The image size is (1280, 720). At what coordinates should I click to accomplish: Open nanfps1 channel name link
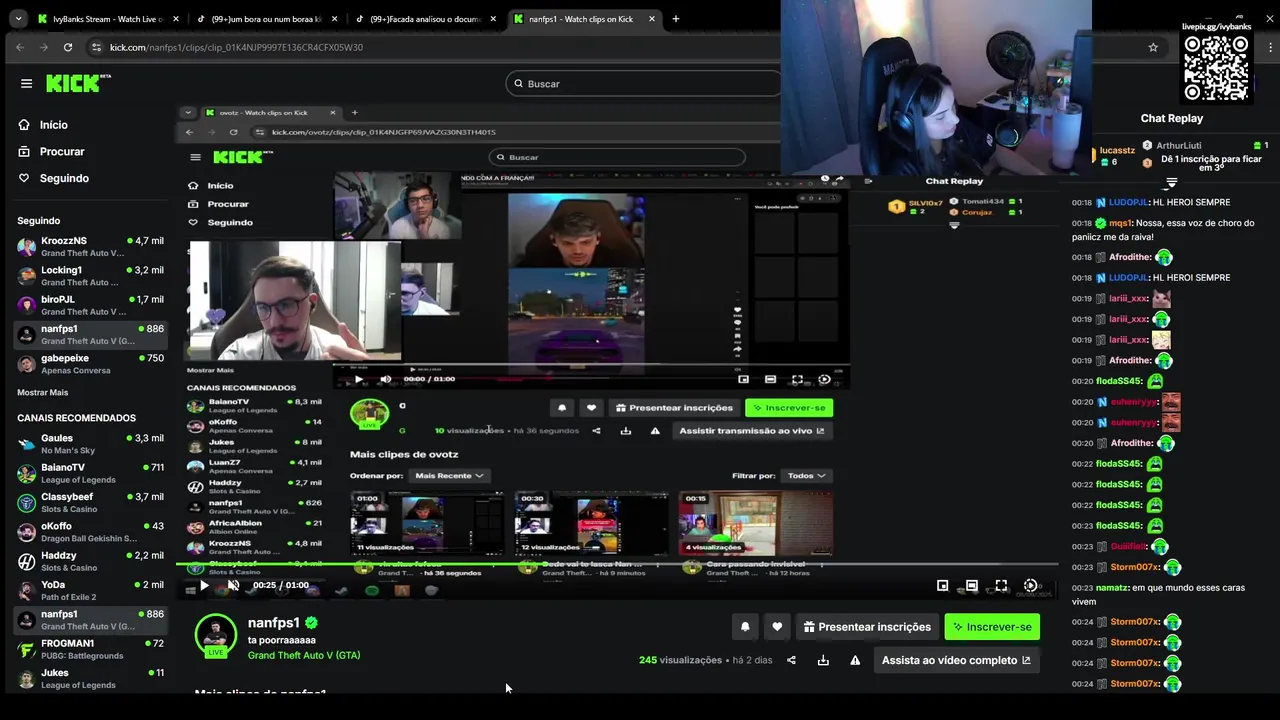point(274,622)
